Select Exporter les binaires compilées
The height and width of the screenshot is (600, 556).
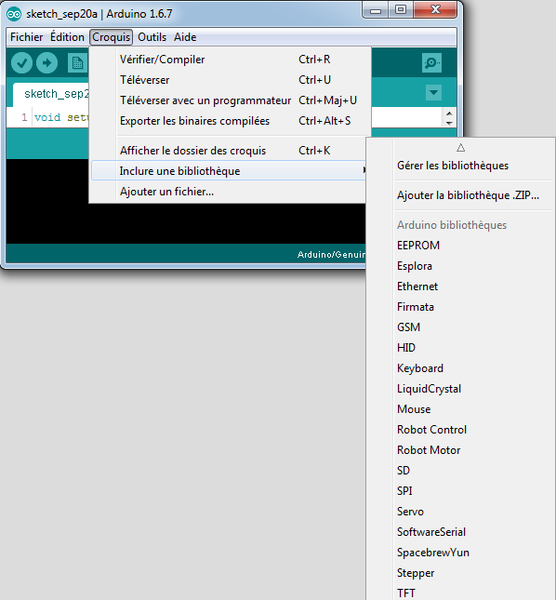coord(230,121)
